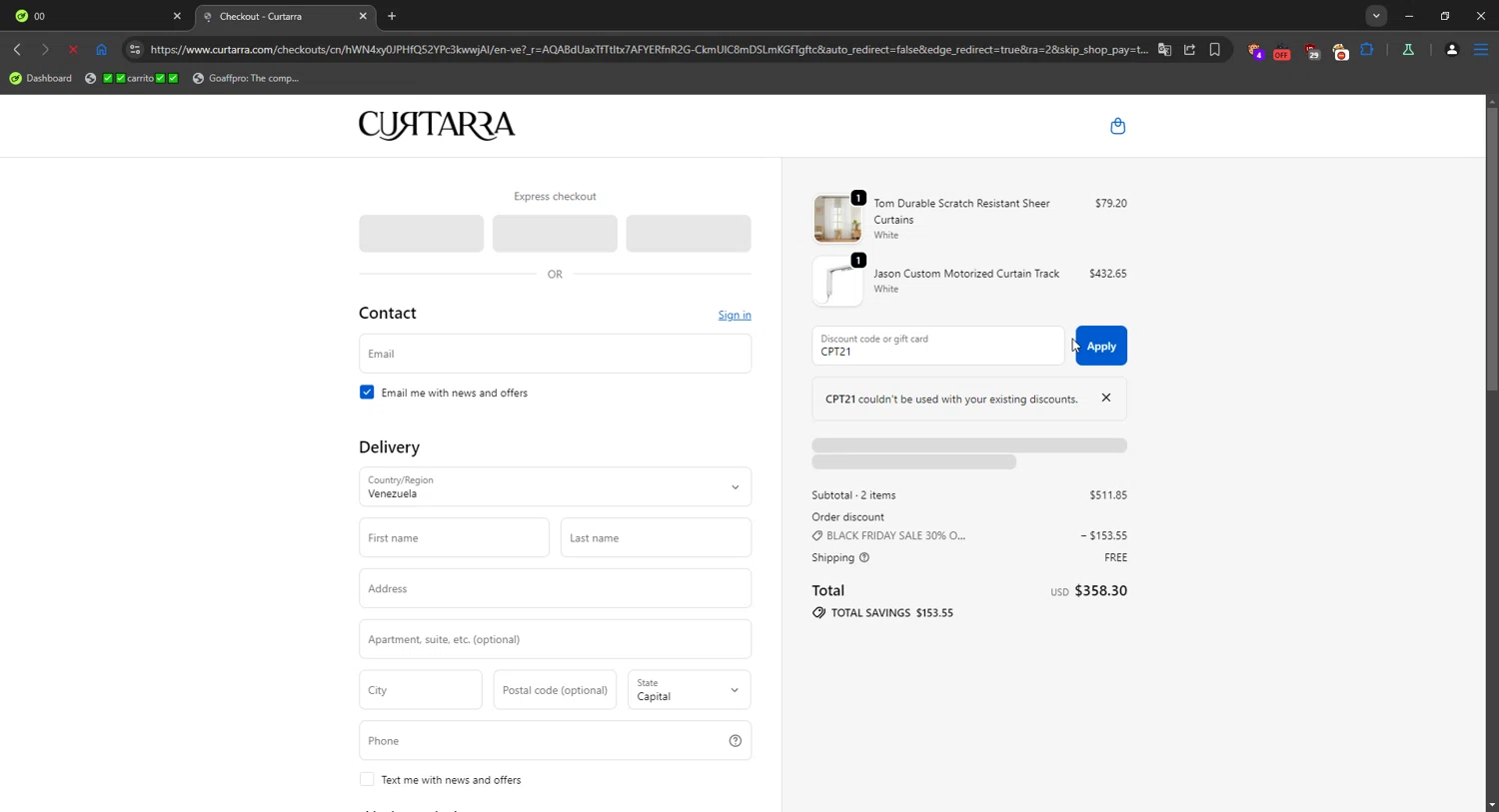1499x812 pixels.
Task: Click the share page icon
Action: [1189, 49]
